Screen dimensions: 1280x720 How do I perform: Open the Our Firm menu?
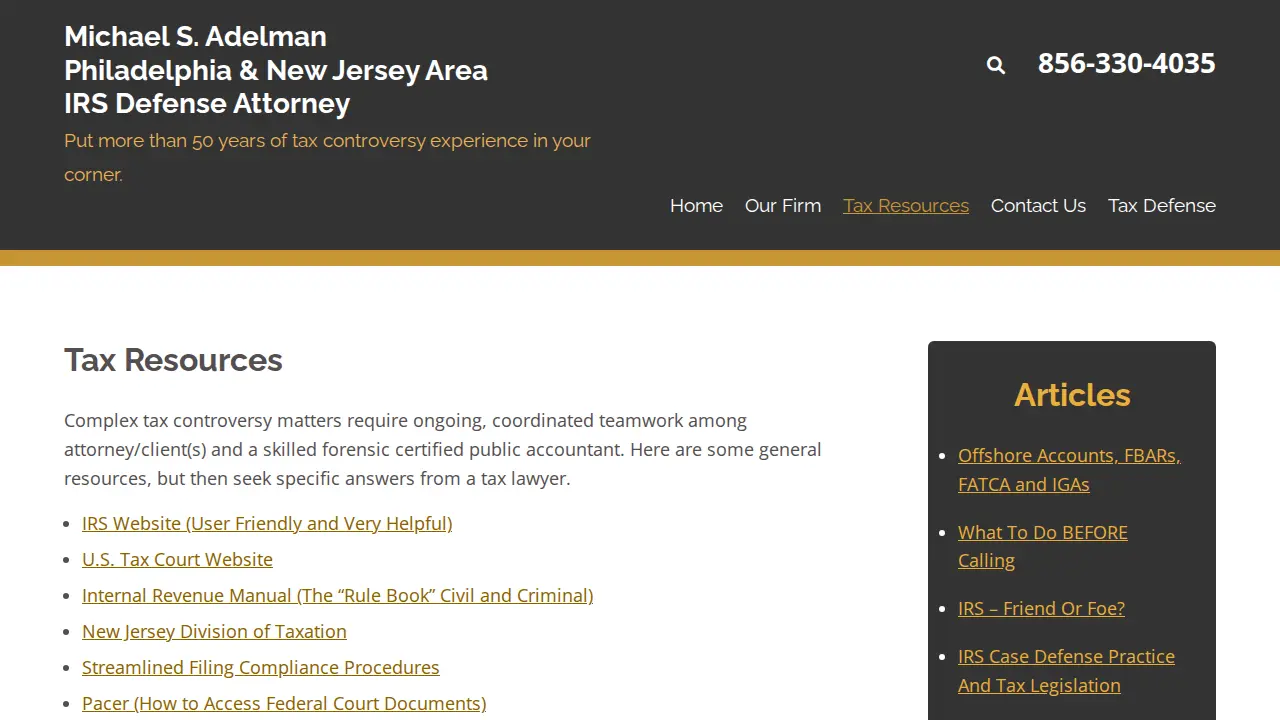tap(783, 205)
